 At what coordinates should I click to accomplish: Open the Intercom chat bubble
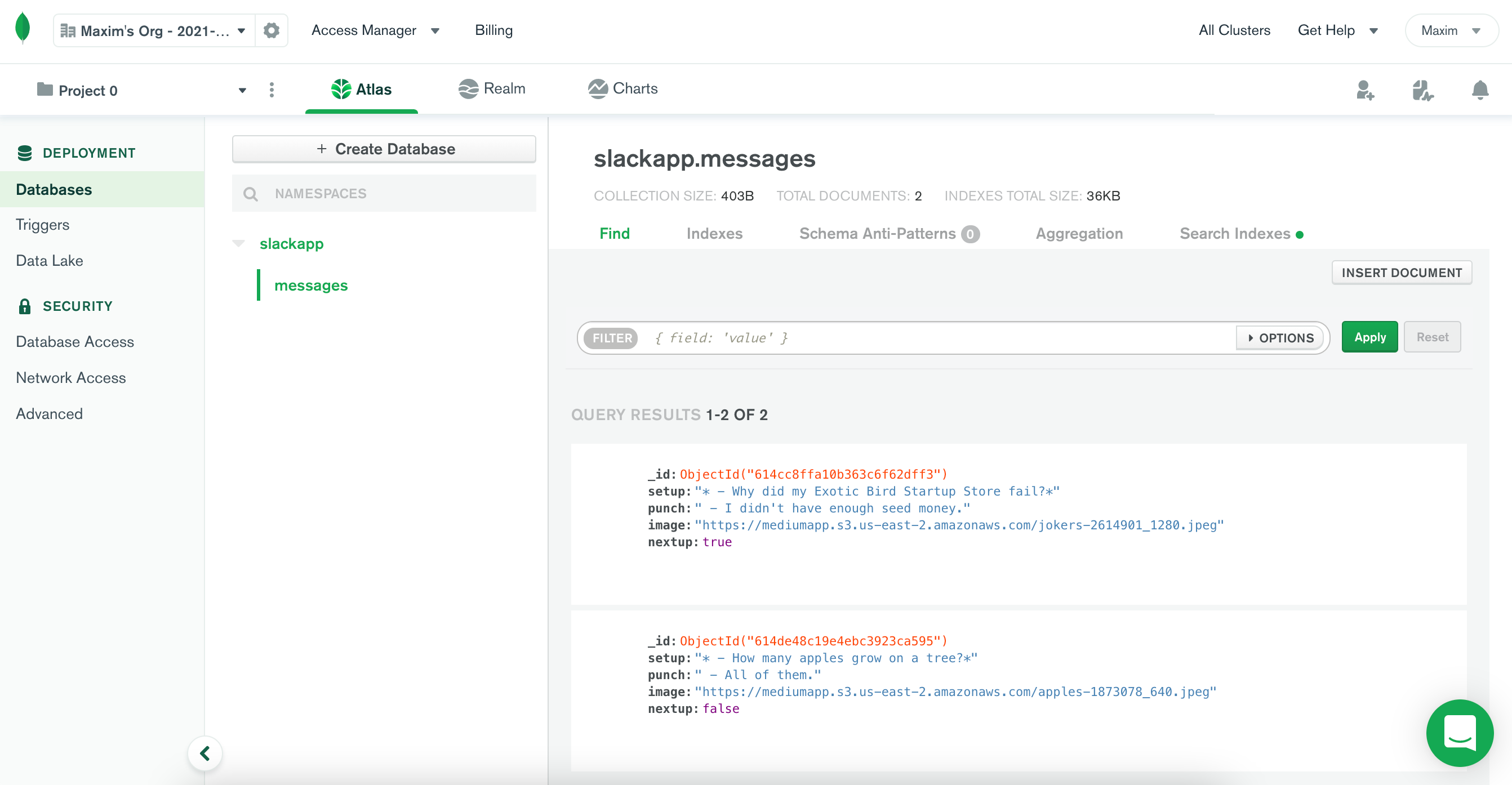coord(1460,733)
